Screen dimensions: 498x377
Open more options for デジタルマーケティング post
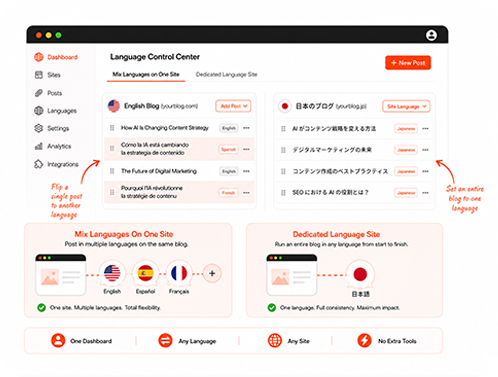point(425,150)
